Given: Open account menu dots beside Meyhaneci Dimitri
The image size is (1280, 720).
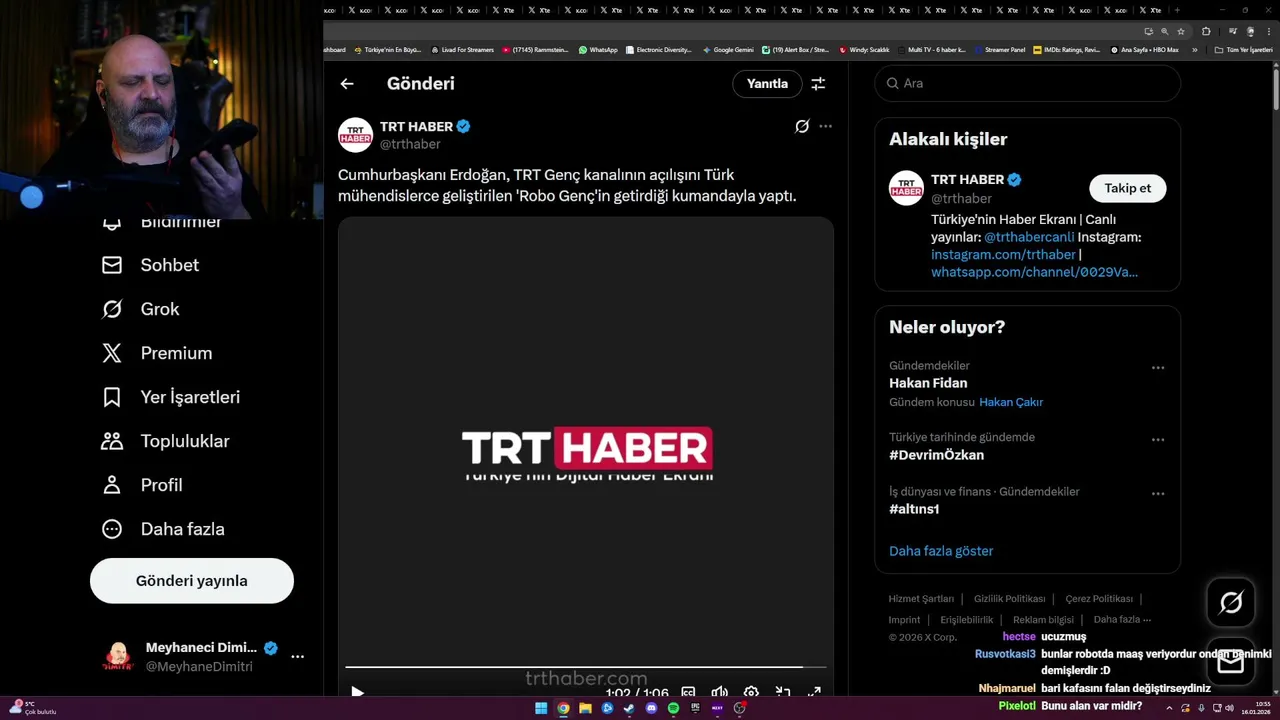Looking at the screenshot, I should [297, 657].
